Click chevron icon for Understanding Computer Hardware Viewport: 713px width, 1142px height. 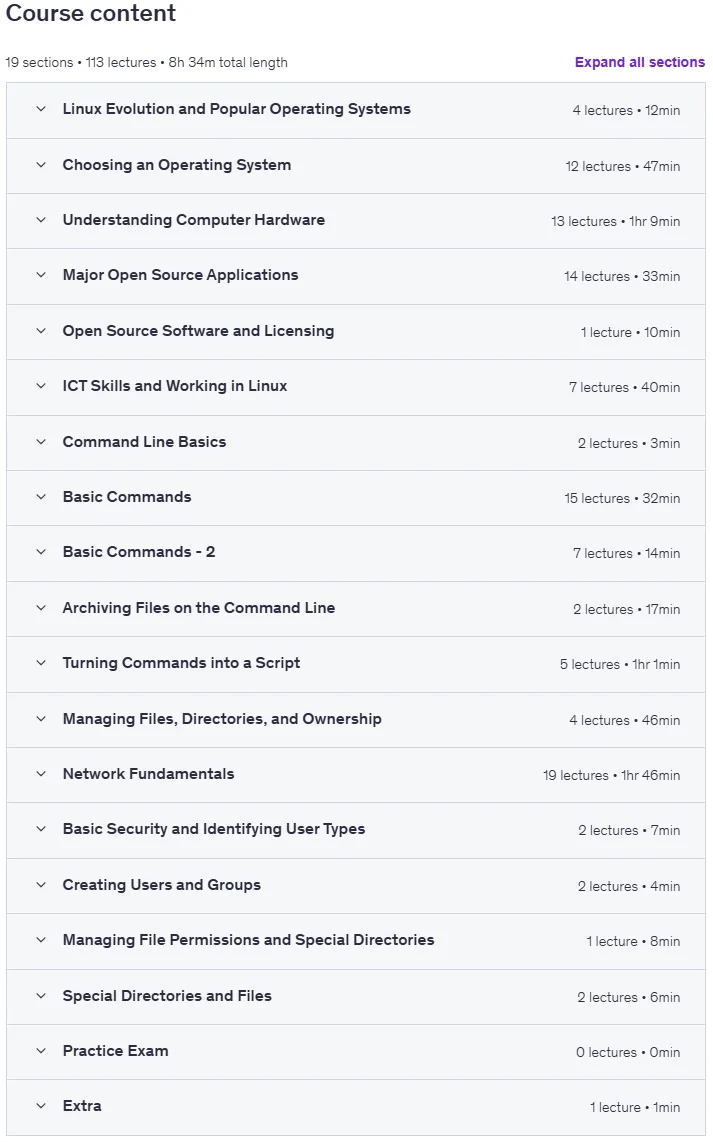41,220
